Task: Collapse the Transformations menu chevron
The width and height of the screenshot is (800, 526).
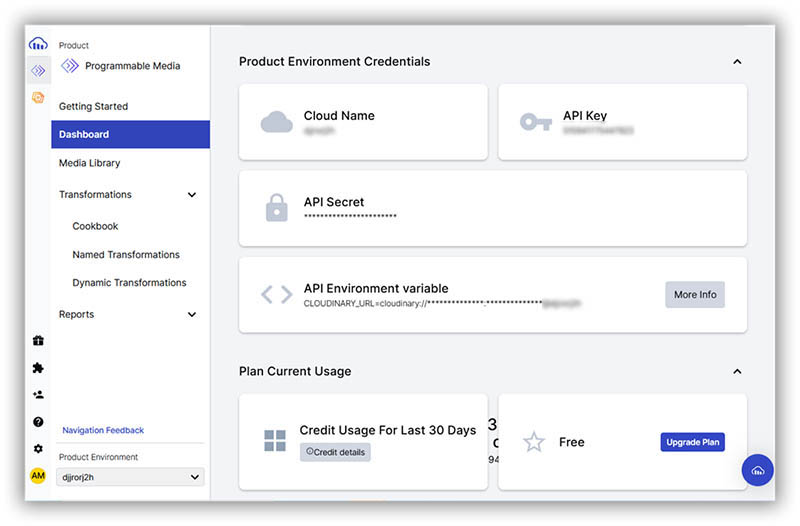Action: coord(192,195)
